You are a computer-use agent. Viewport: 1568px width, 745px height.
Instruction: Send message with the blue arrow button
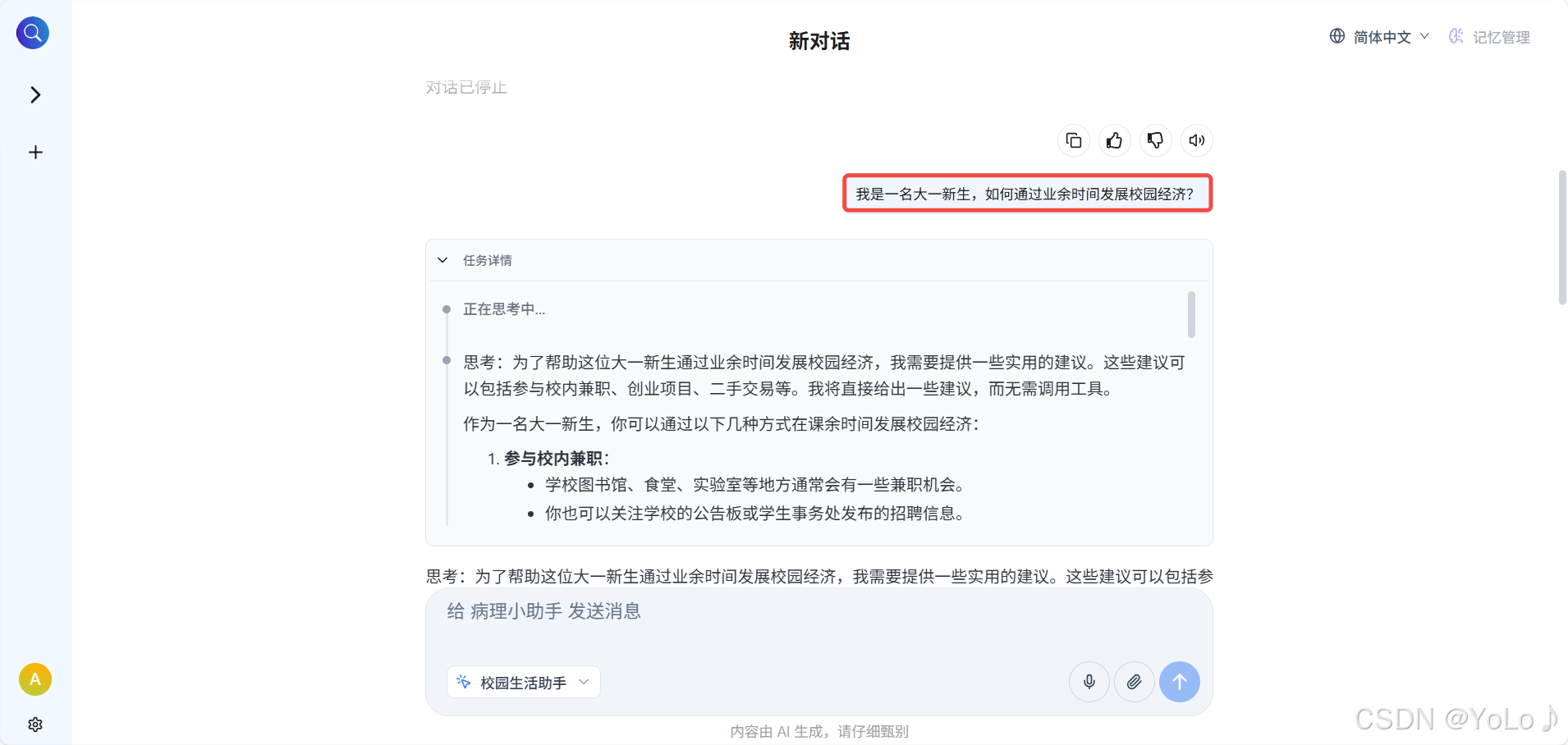1180,682
